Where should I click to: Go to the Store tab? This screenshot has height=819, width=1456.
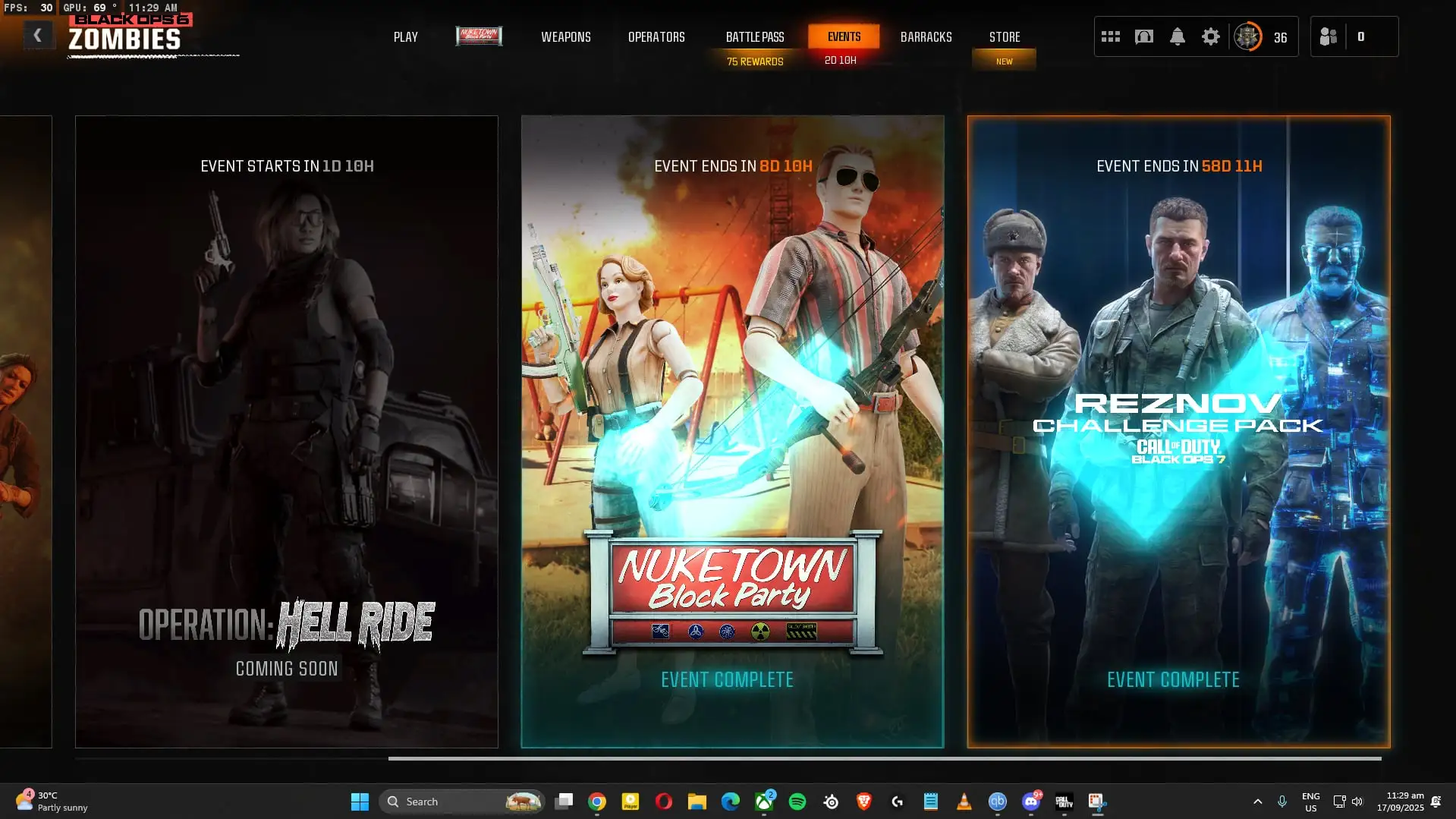[1004, 36]
